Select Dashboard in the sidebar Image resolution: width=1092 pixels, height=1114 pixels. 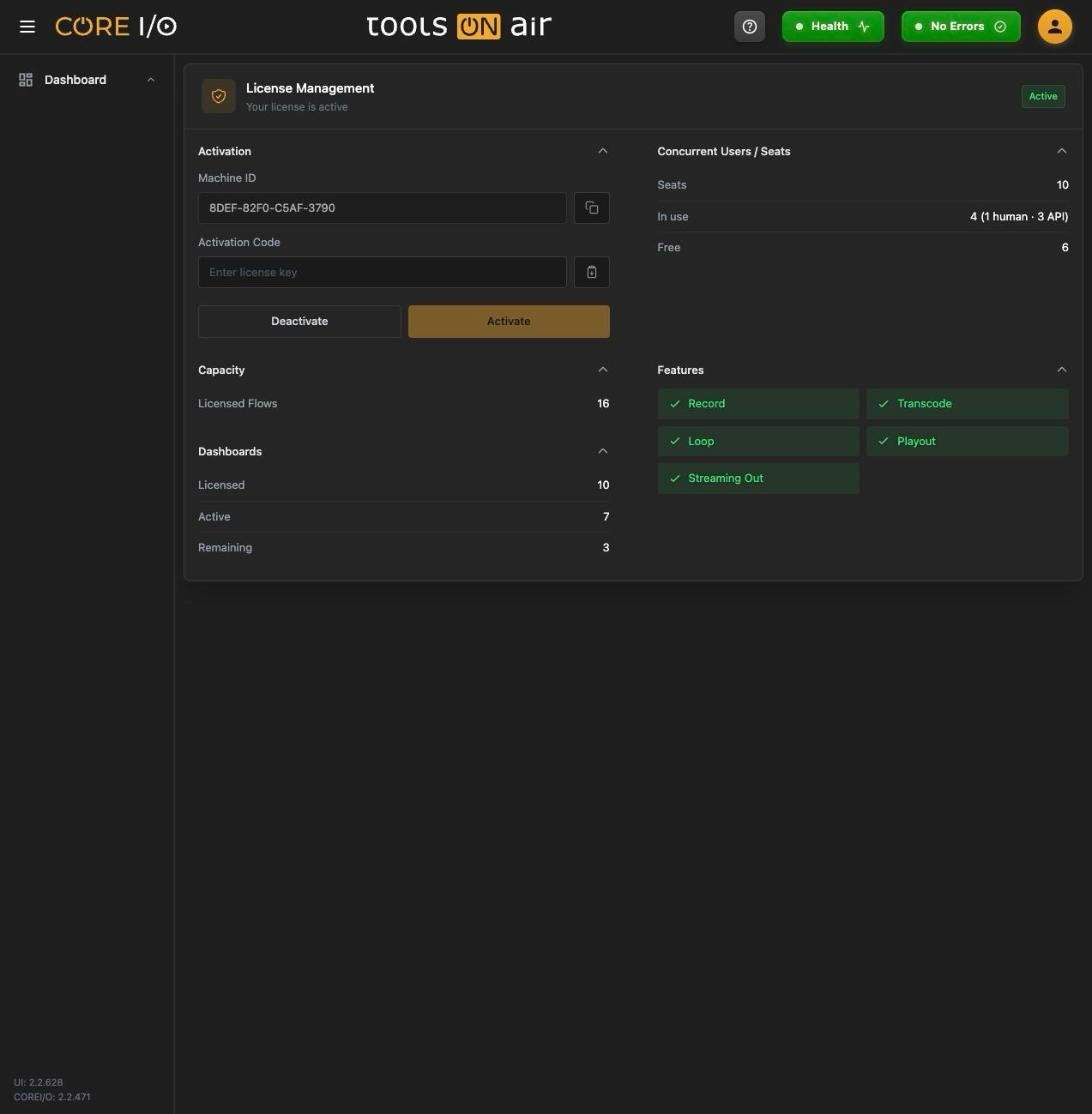(x=75, y=80)
